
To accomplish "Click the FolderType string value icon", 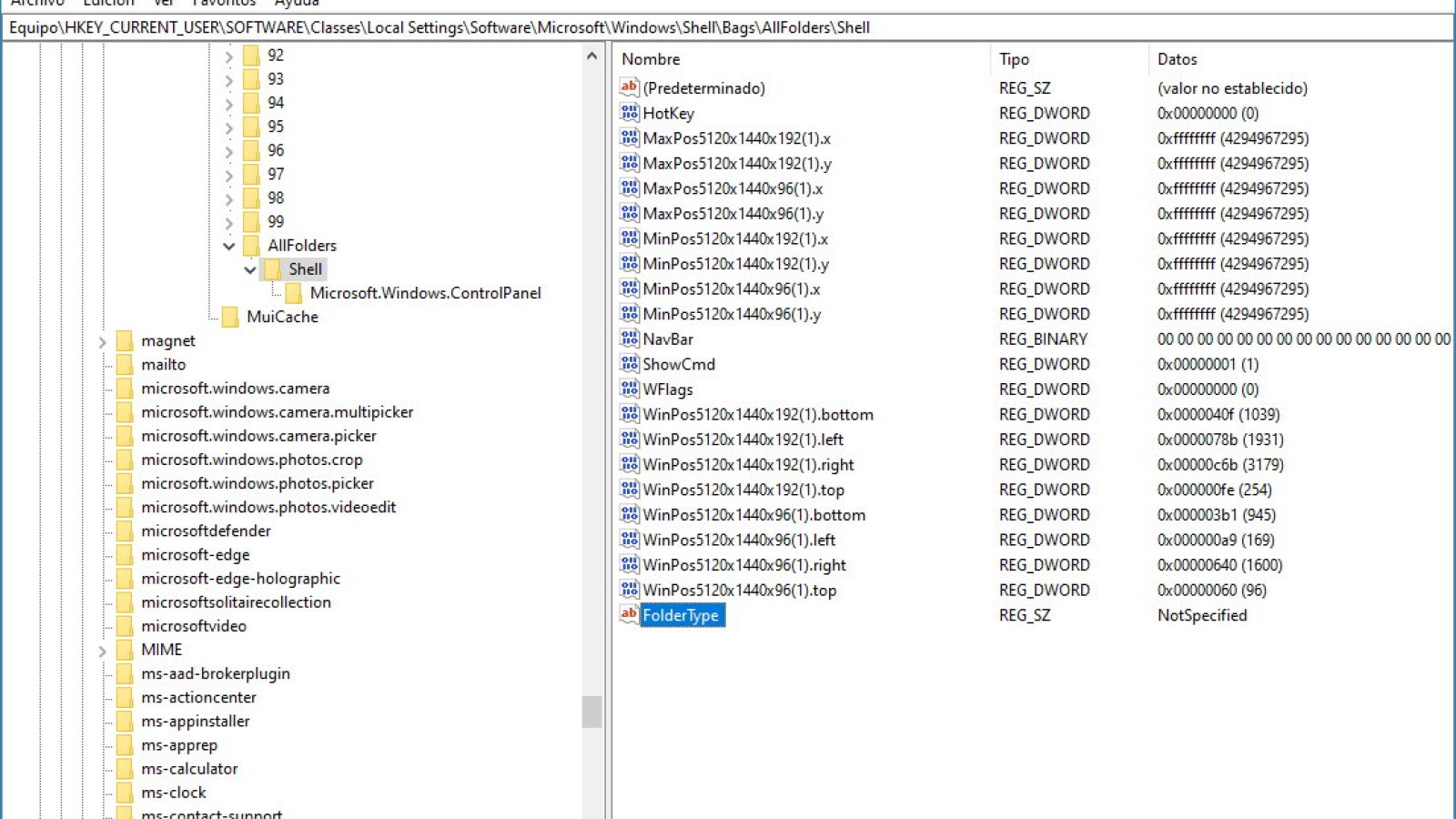I will 629,614.
